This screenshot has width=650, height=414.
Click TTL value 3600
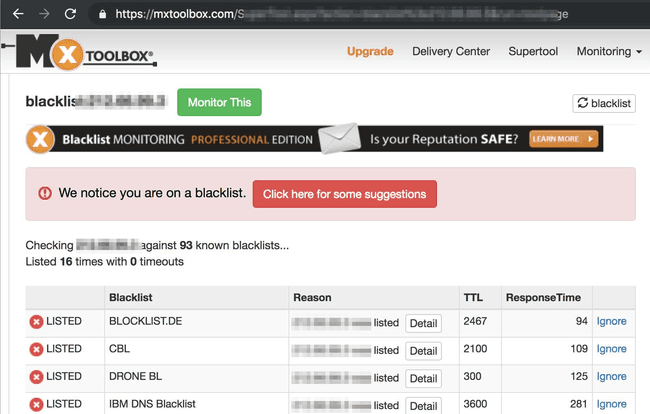point(475,404)
